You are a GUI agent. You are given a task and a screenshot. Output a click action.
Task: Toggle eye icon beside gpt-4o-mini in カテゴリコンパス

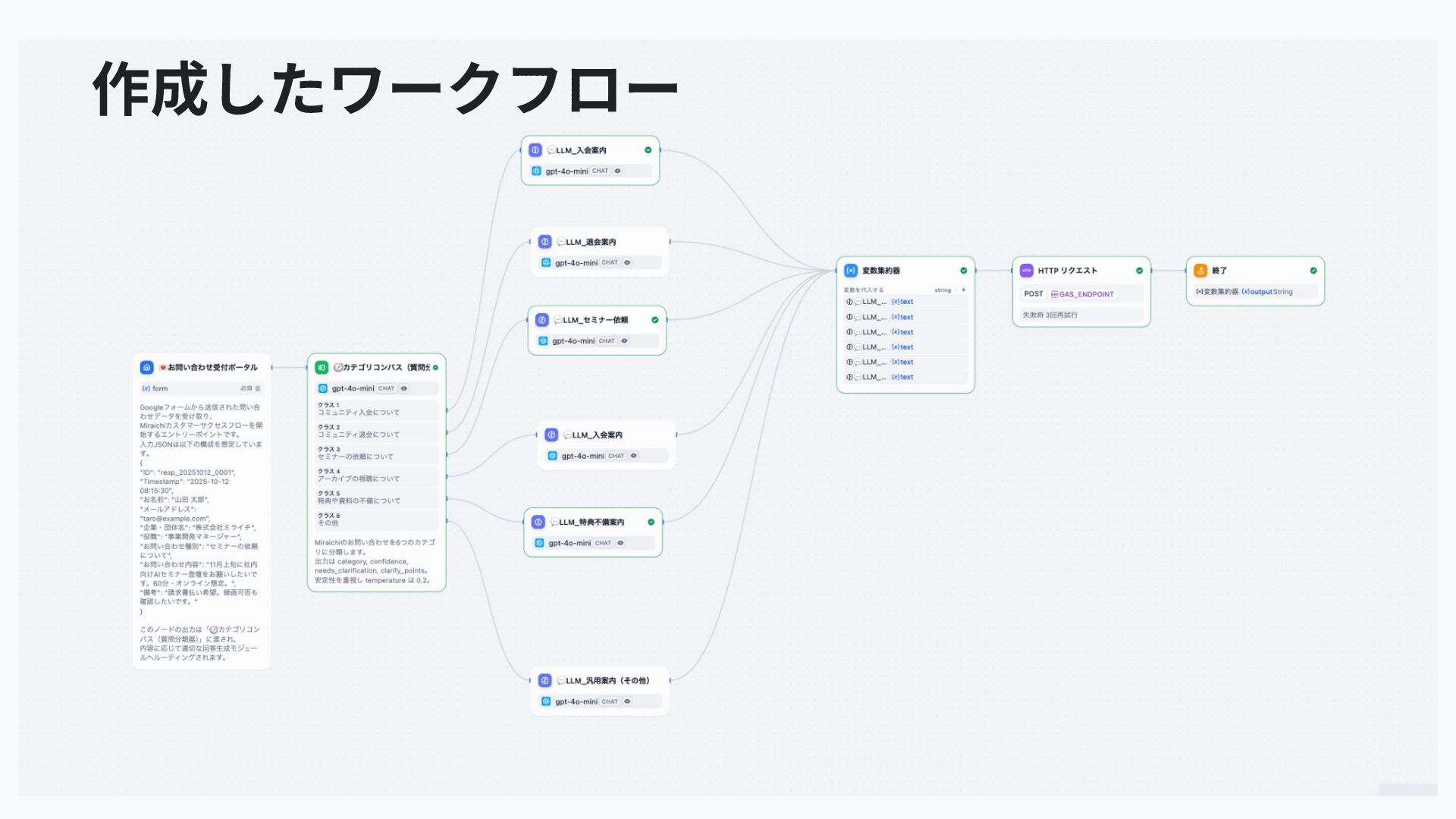pyautogui.click(x=404, y=388)
